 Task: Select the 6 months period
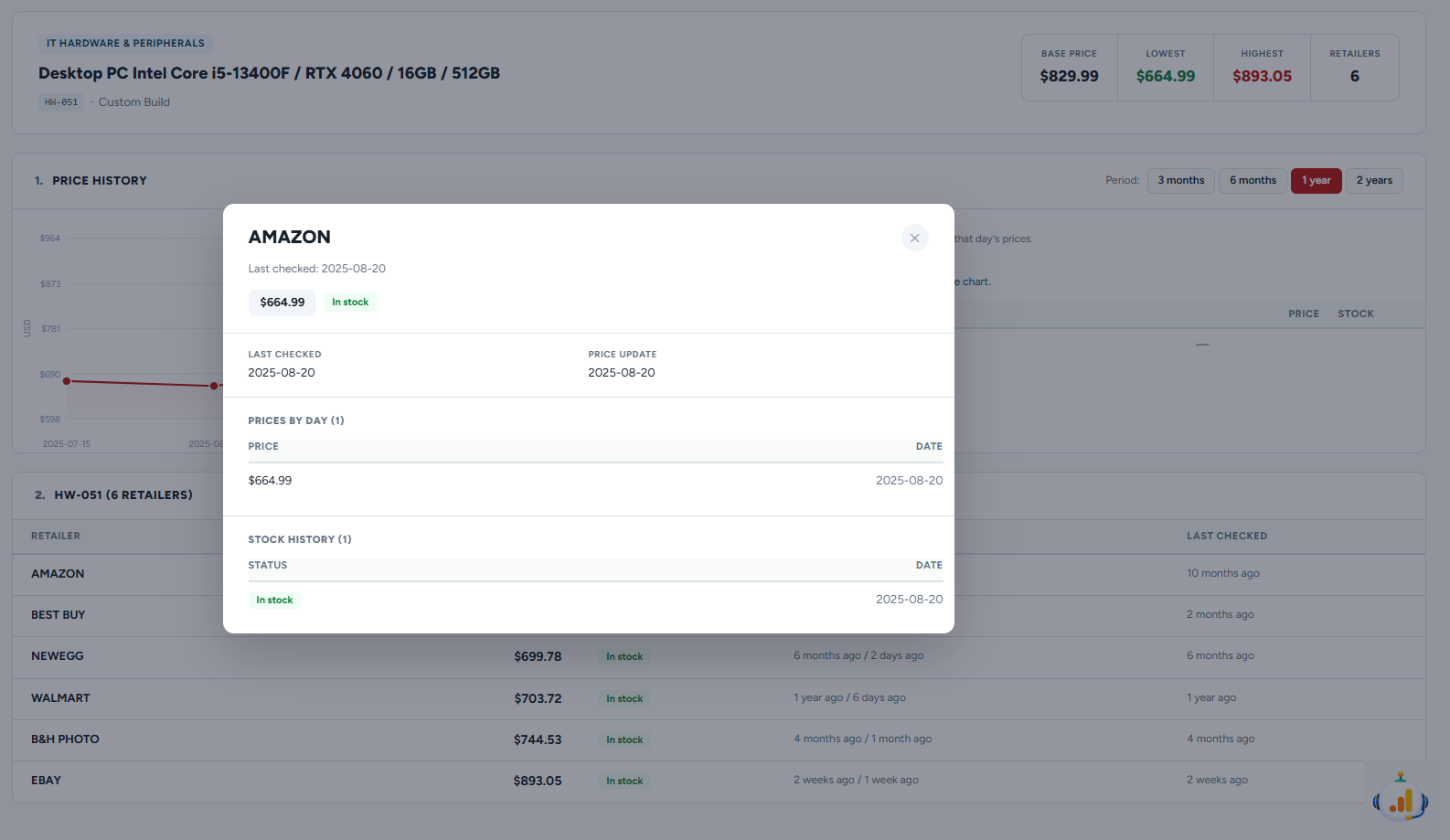tap(1253, 181)
